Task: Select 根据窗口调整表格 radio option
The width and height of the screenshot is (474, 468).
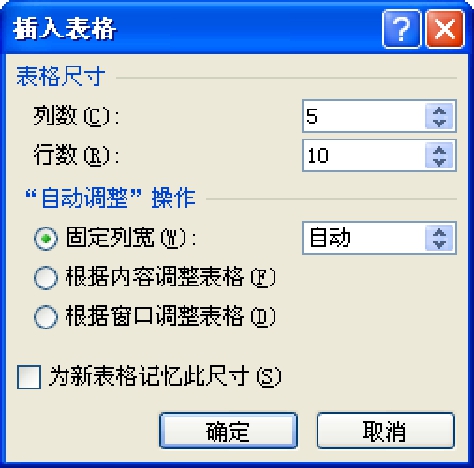Action: coord(46,317)
